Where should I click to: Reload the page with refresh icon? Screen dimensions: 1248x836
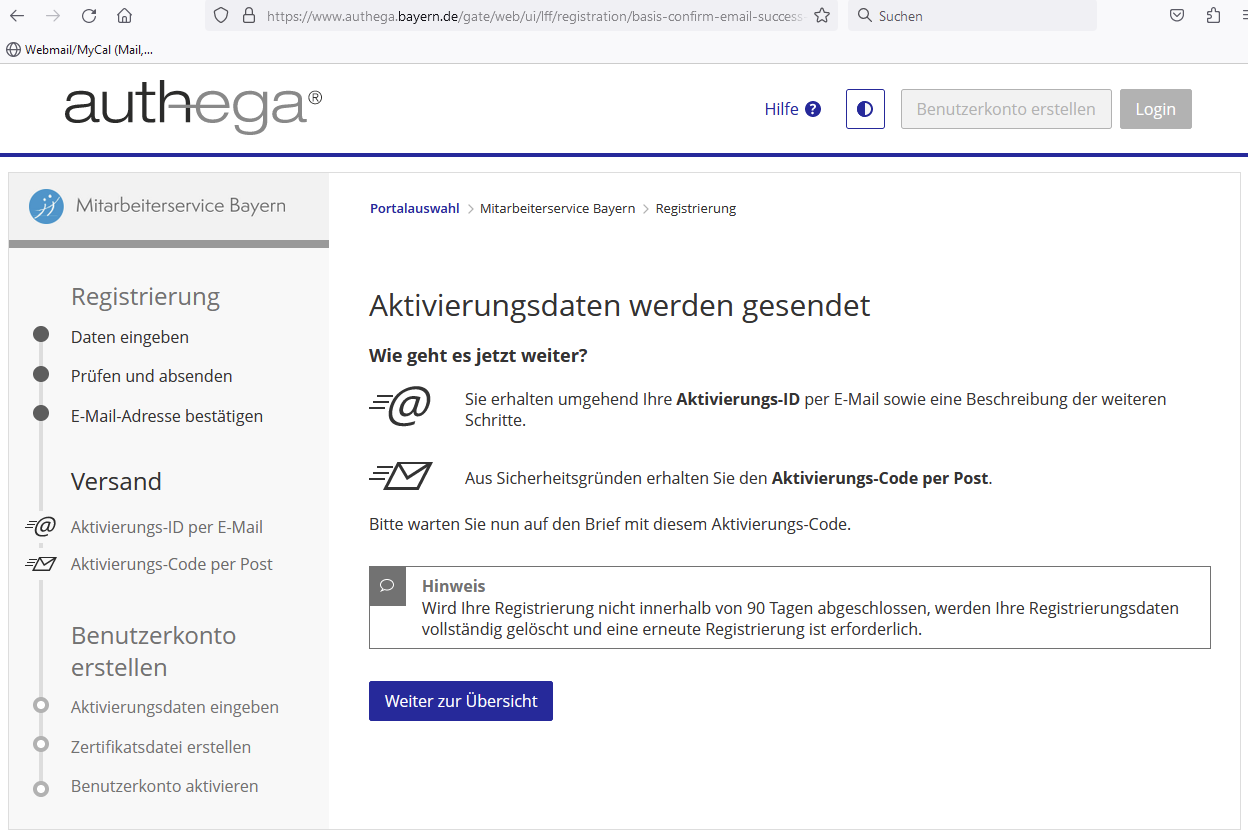click(x=89, y=16)
